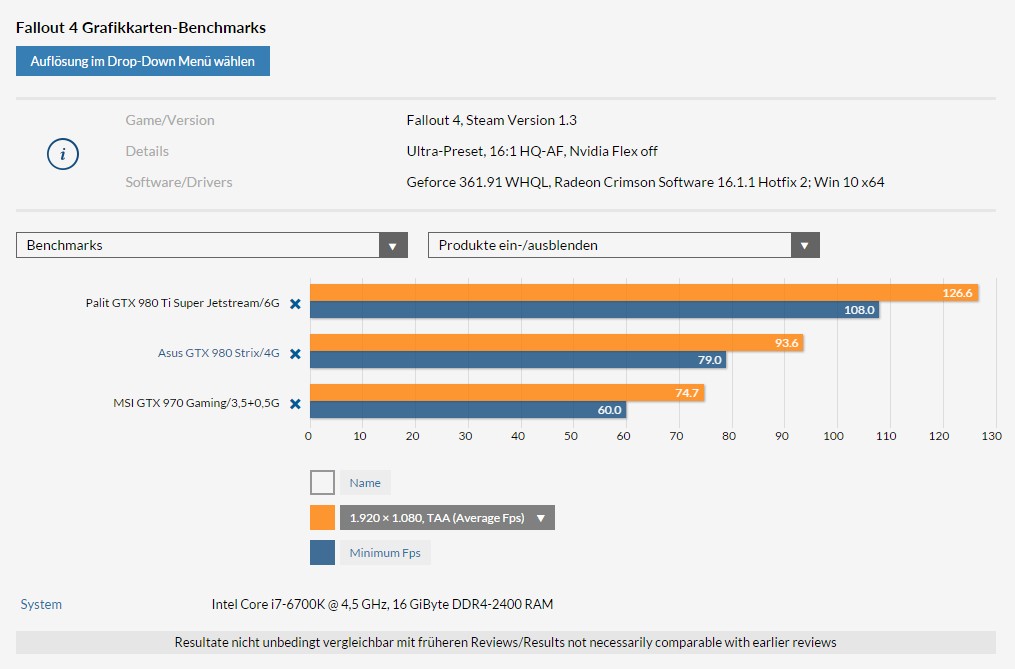Click Auflösung im Drop-Down Menü wählen button
Screen dimensions: 1015x669
[x=143, y=61]
